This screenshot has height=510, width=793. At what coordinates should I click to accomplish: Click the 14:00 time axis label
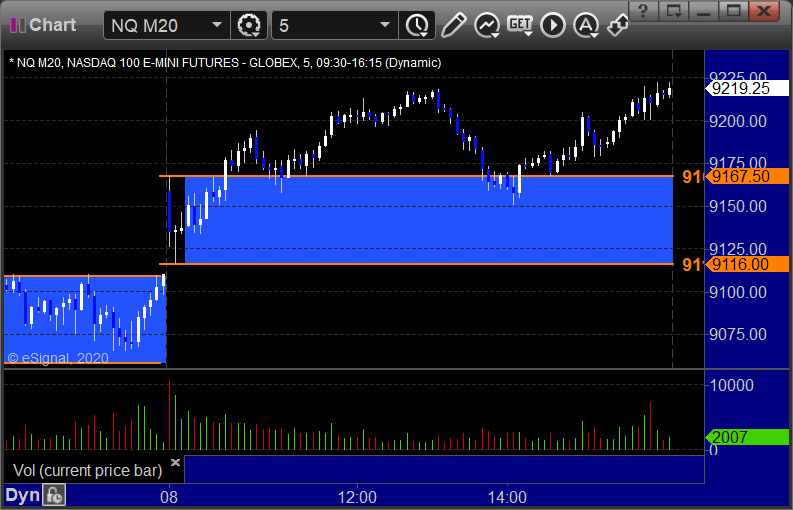(x=507, y=497)
